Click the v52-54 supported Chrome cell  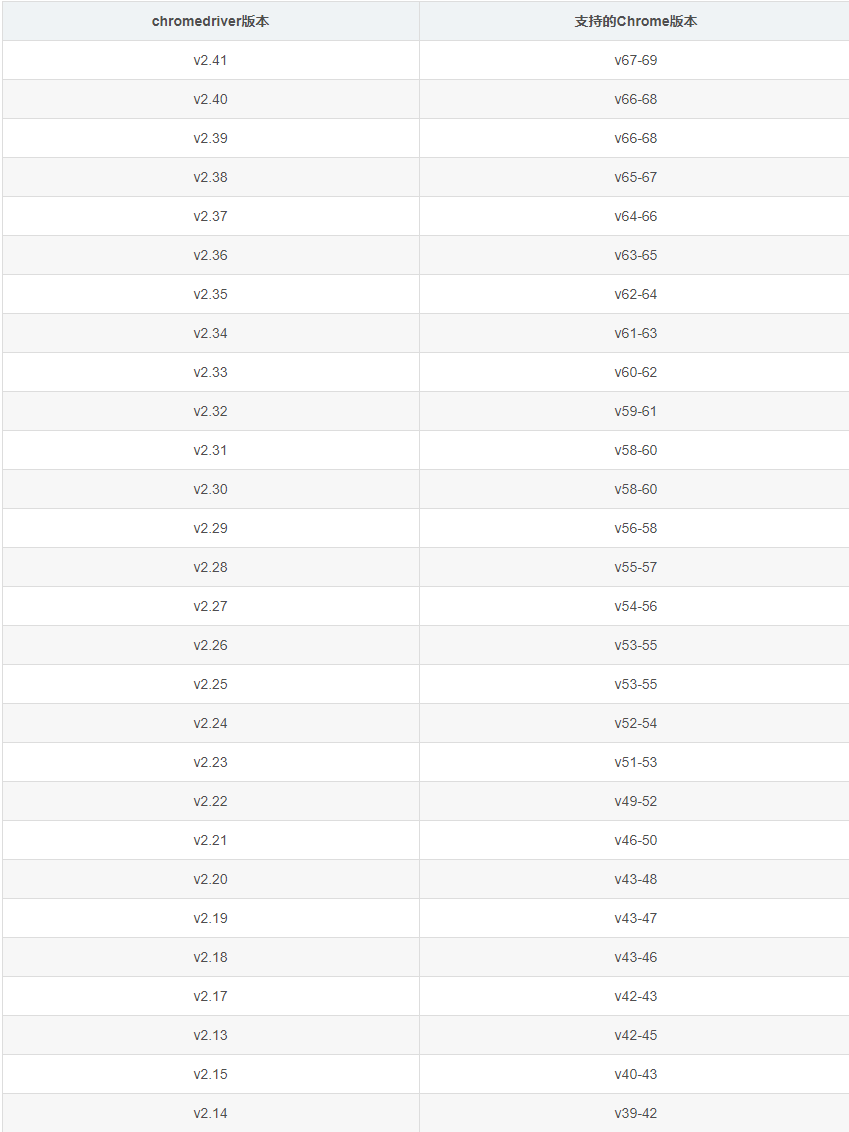[635, 723]
